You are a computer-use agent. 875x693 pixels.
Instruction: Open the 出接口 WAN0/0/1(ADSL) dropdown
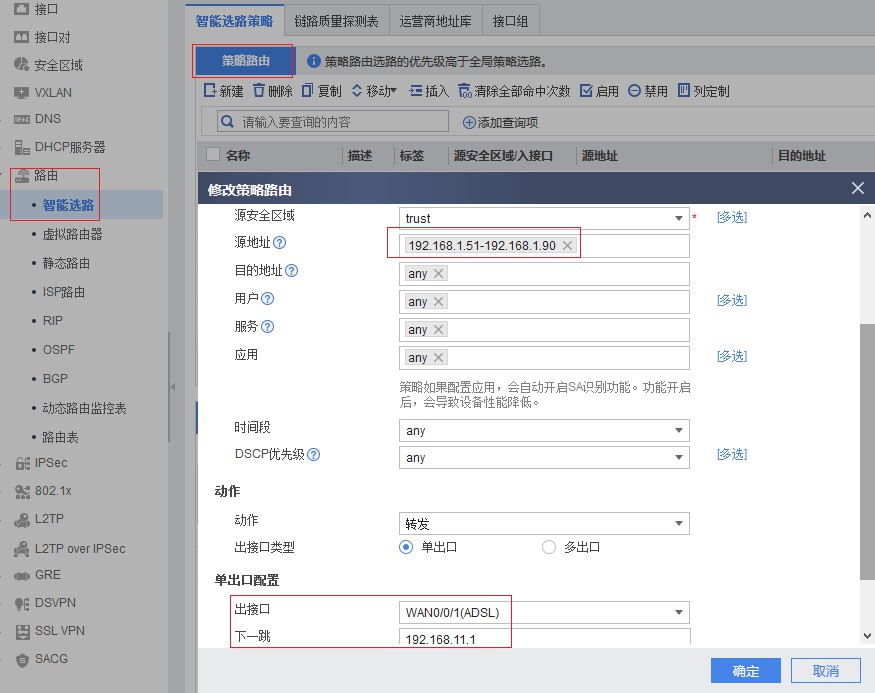544,611
